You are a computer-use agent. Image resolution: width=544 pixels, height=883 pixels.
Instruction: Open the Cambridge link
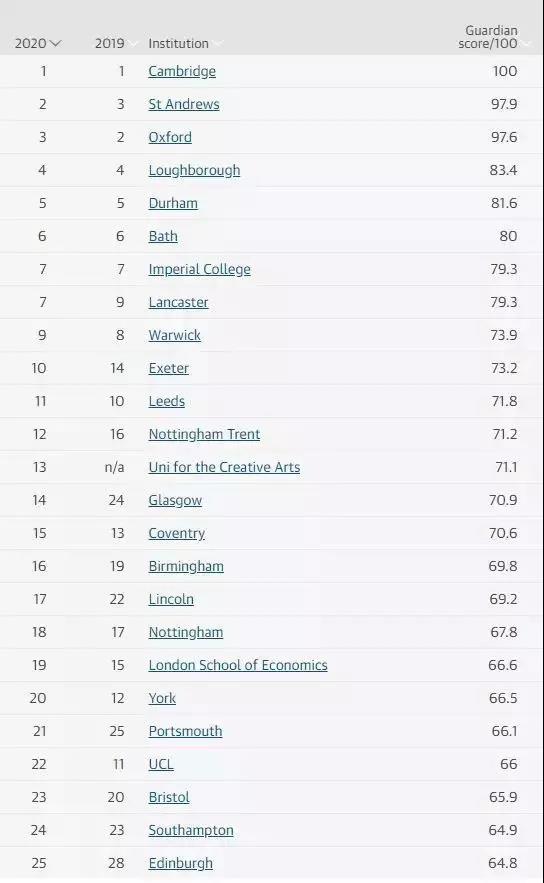pos(182,72)
